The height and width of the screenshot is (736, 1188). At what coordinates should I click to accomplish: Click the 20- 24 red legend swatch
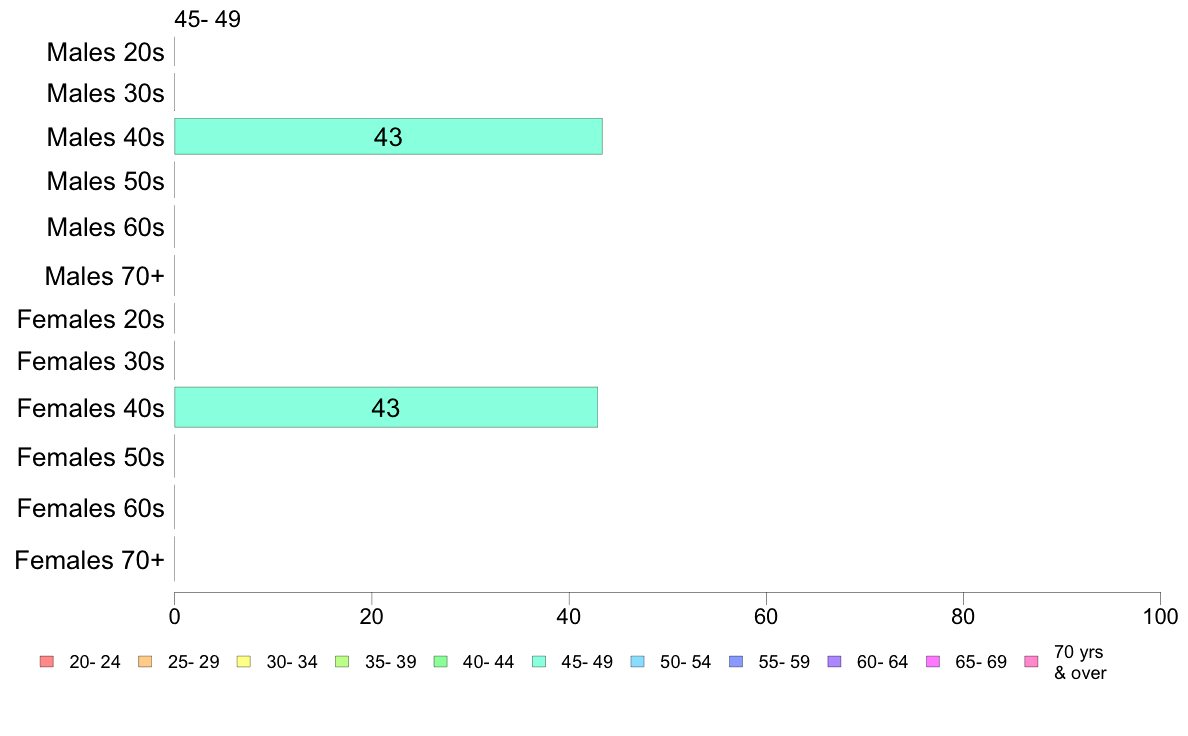tap(47, 662)
